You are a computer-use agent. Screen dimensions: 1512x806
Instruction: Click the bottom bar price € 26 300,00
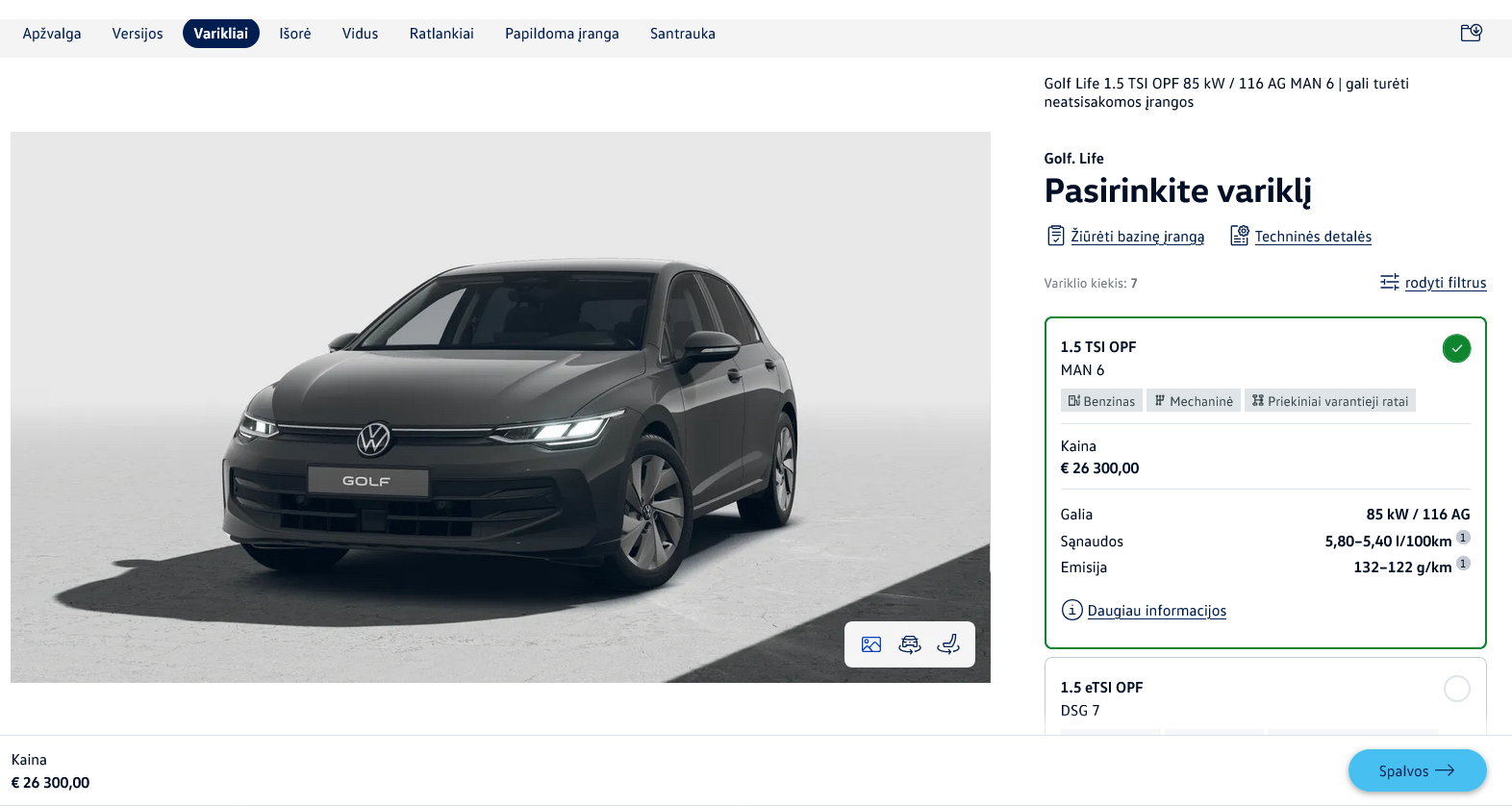[50, 783]
